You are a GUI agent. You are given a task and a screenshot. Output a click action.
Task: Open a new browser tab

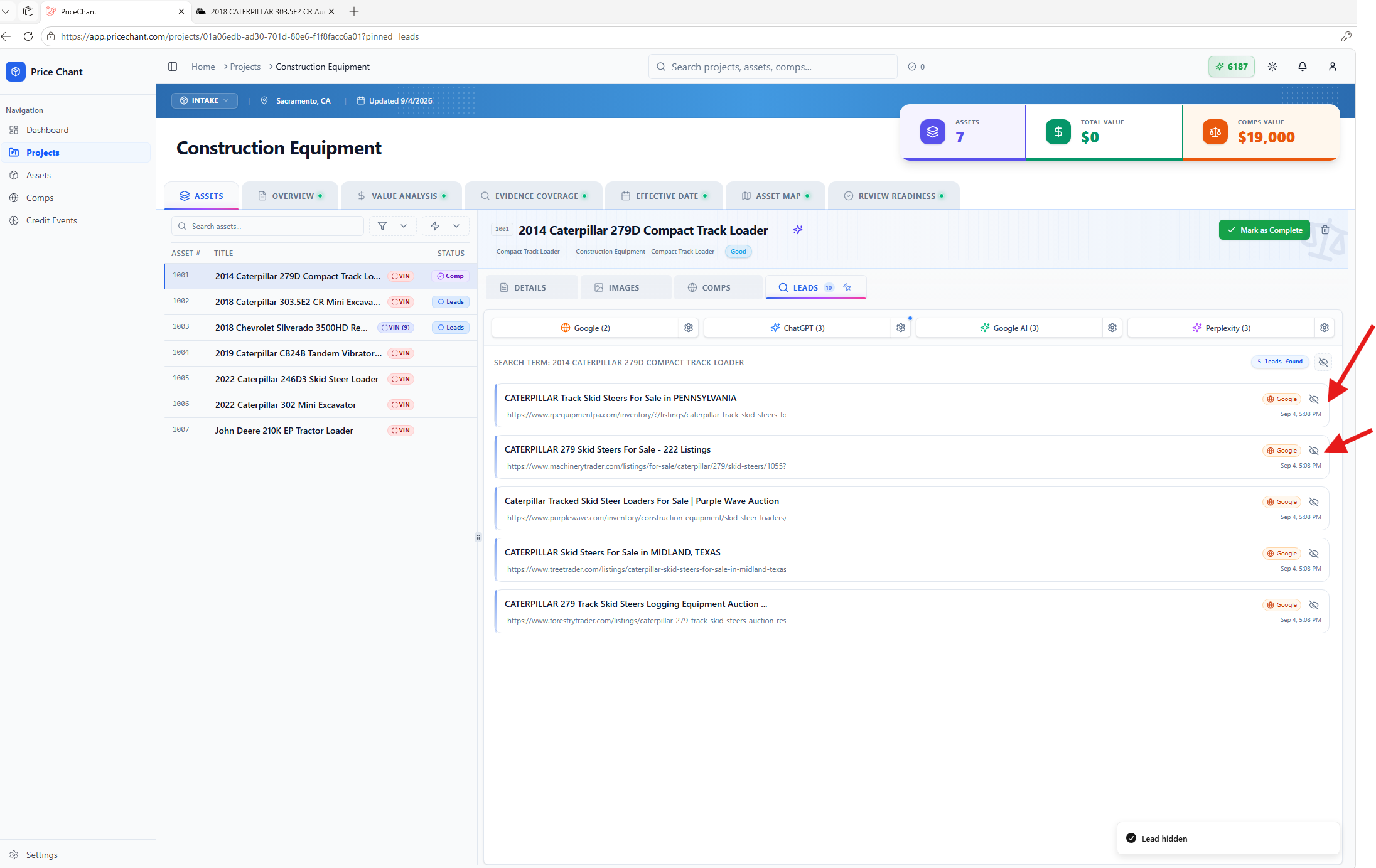coord(354,11)
